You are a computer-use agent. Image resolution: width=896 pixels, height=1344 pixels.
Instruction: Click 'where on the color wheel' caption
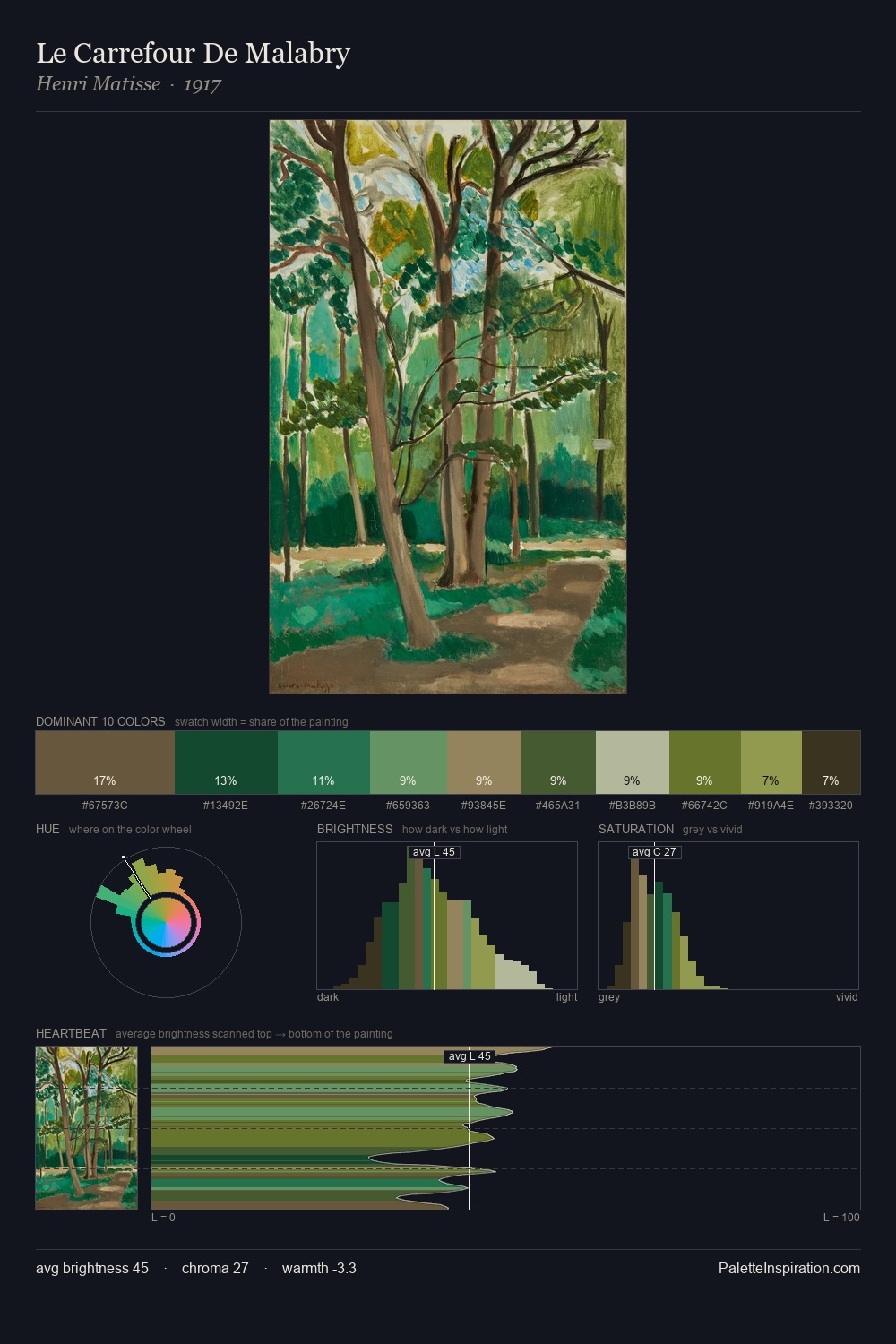pos(130,830)
